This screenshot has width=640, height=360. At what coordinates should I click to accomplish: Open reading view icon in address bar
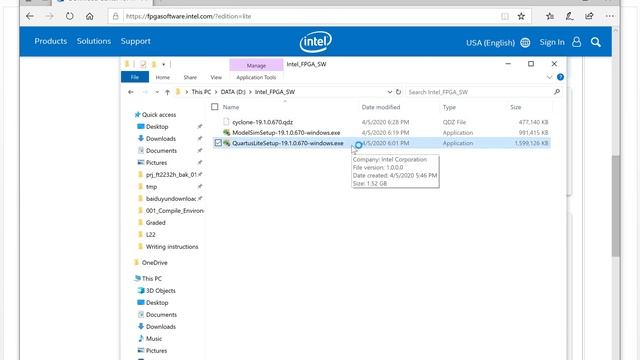click(x=505, y=16)
